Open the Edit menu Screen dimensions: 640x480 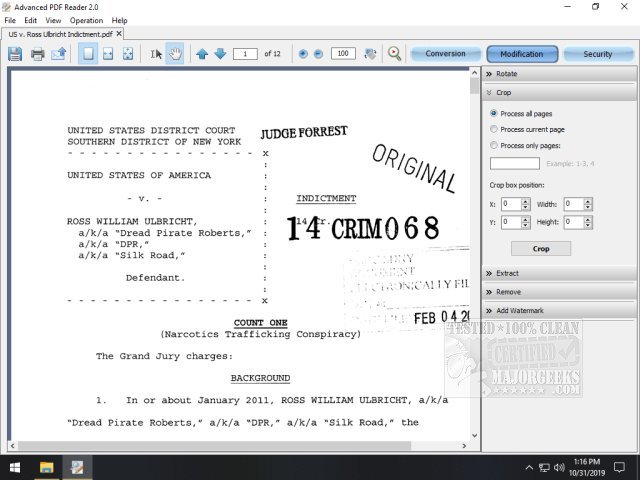pos(31,20)
